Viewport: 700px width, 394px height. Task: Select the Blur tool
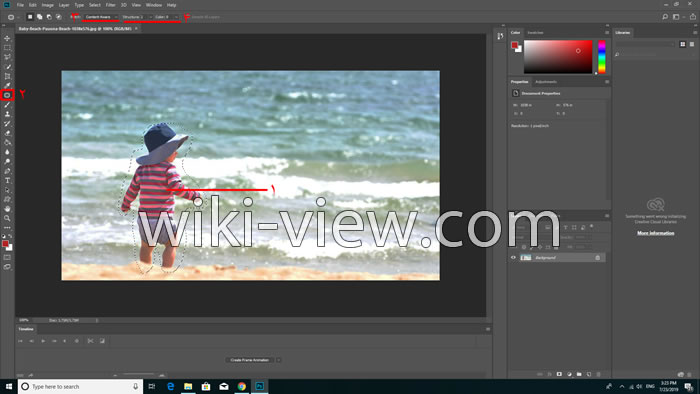tap(7, 152)
